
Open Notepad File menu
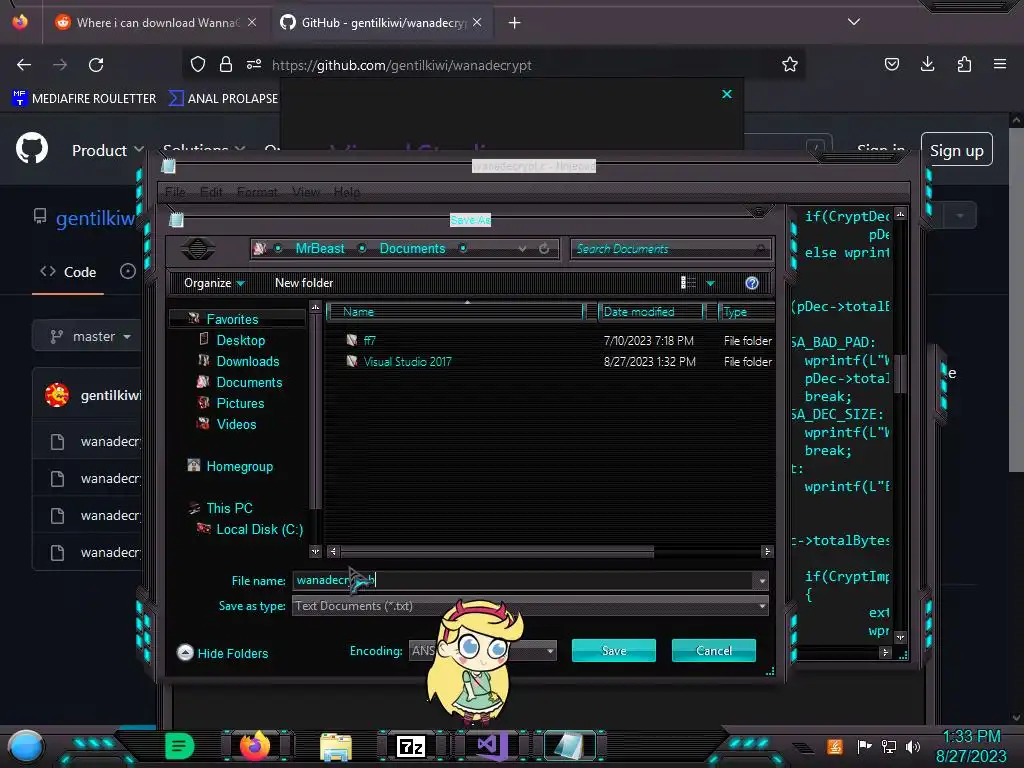[x=175, y=192]
